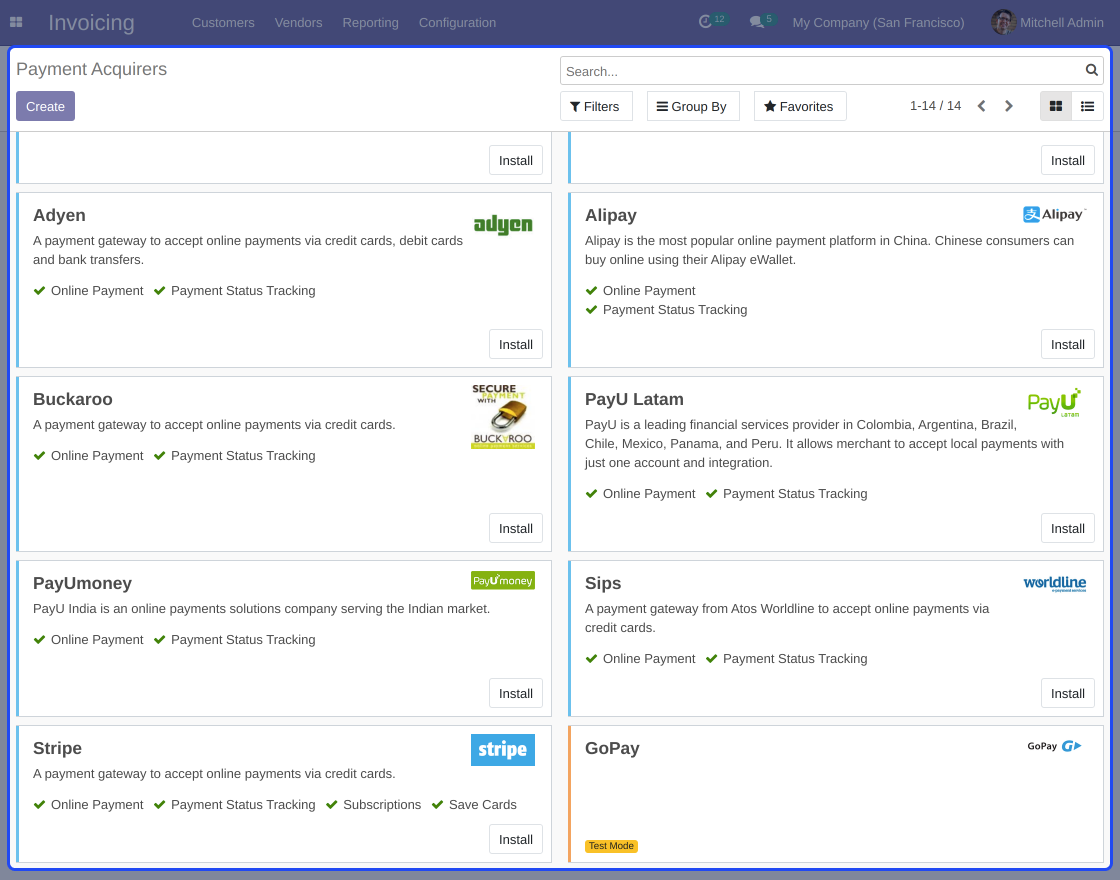
Task: Open the Group By dropdown
Action: point(693,106)
